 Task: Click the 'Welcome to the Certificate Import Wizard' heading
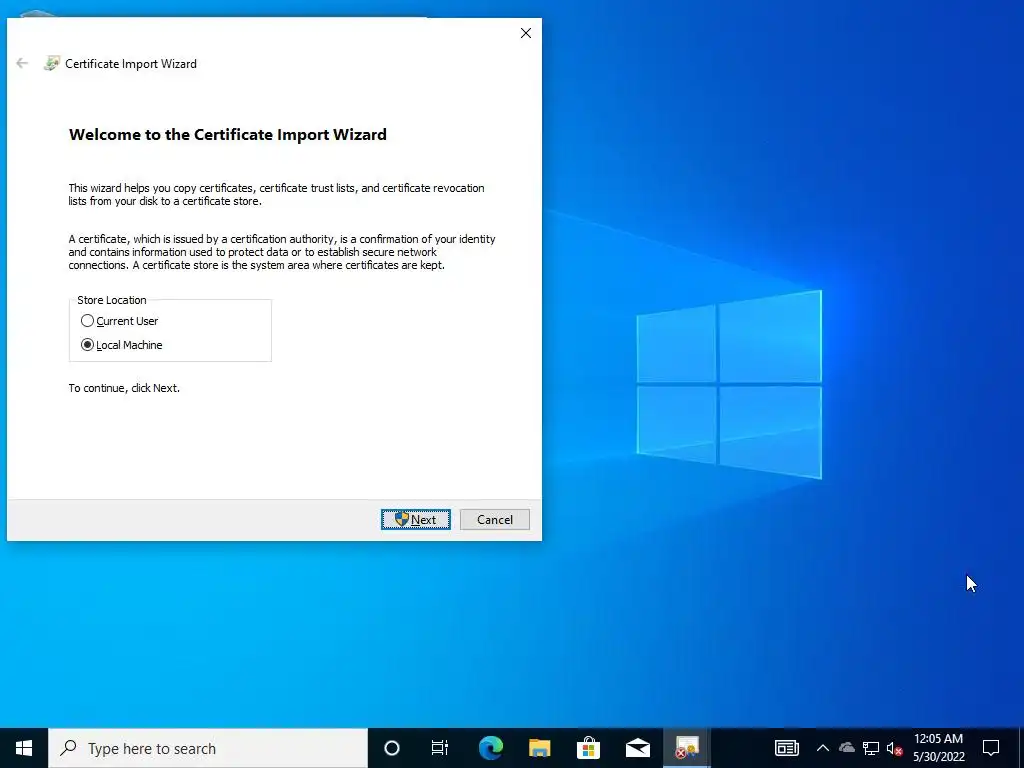pos(228,135)
